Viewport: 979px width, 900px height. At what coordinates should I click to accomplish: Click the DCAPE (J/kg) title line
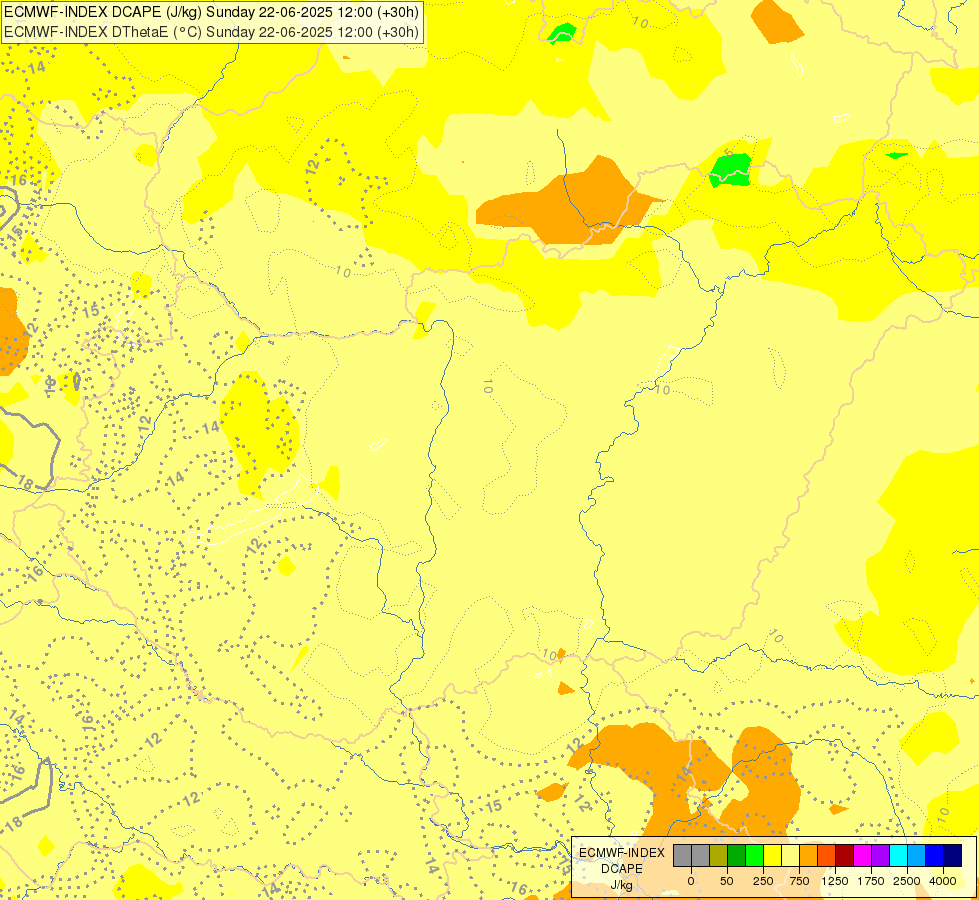pos(212,12)
